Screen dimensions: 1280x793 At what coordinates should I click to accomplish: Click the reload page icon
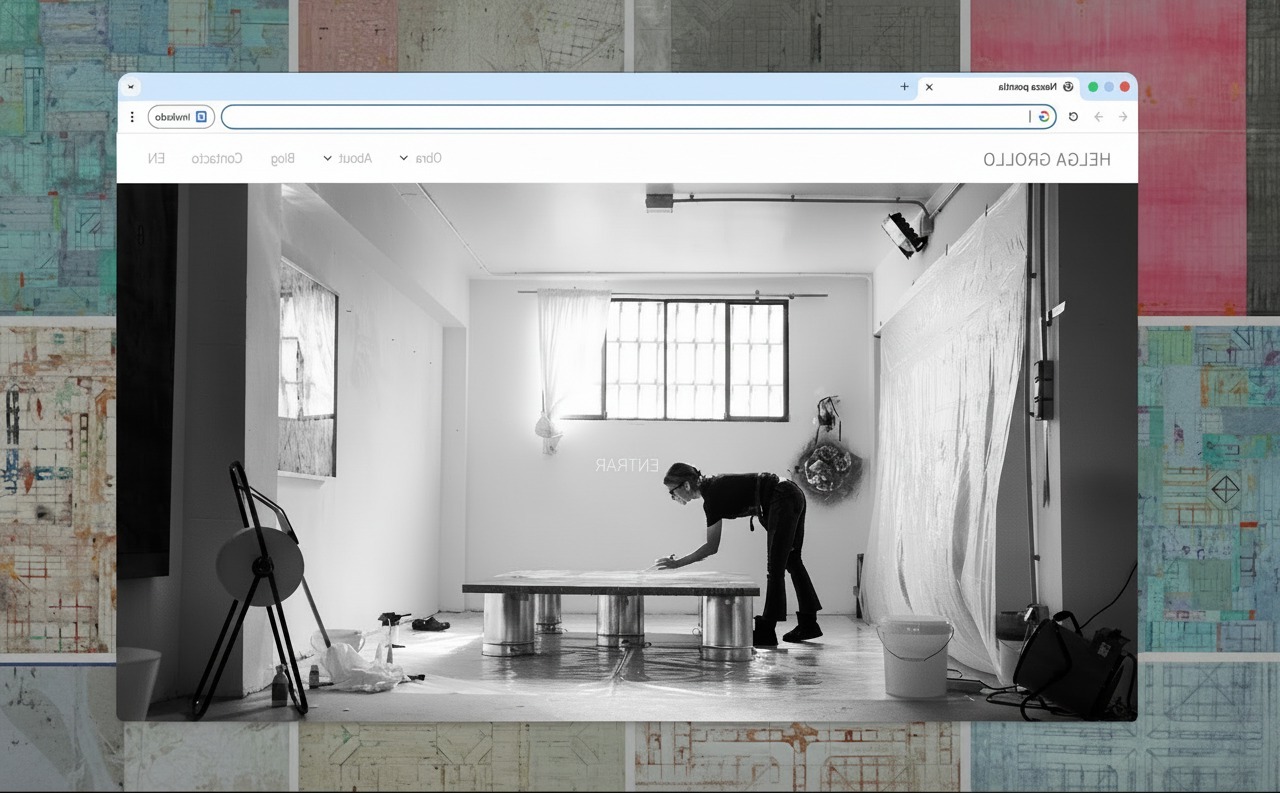coord(1073,117)
